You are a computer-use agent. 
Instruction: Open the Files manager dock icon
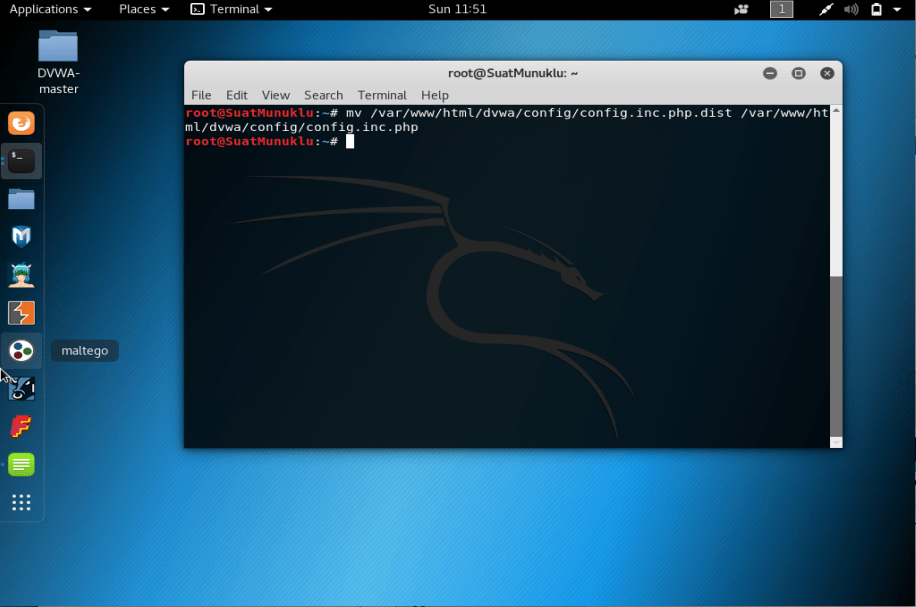21,199
